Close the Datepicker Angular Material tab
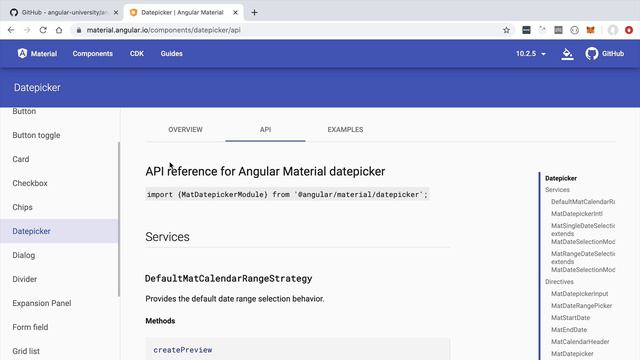 pos(236,13)
